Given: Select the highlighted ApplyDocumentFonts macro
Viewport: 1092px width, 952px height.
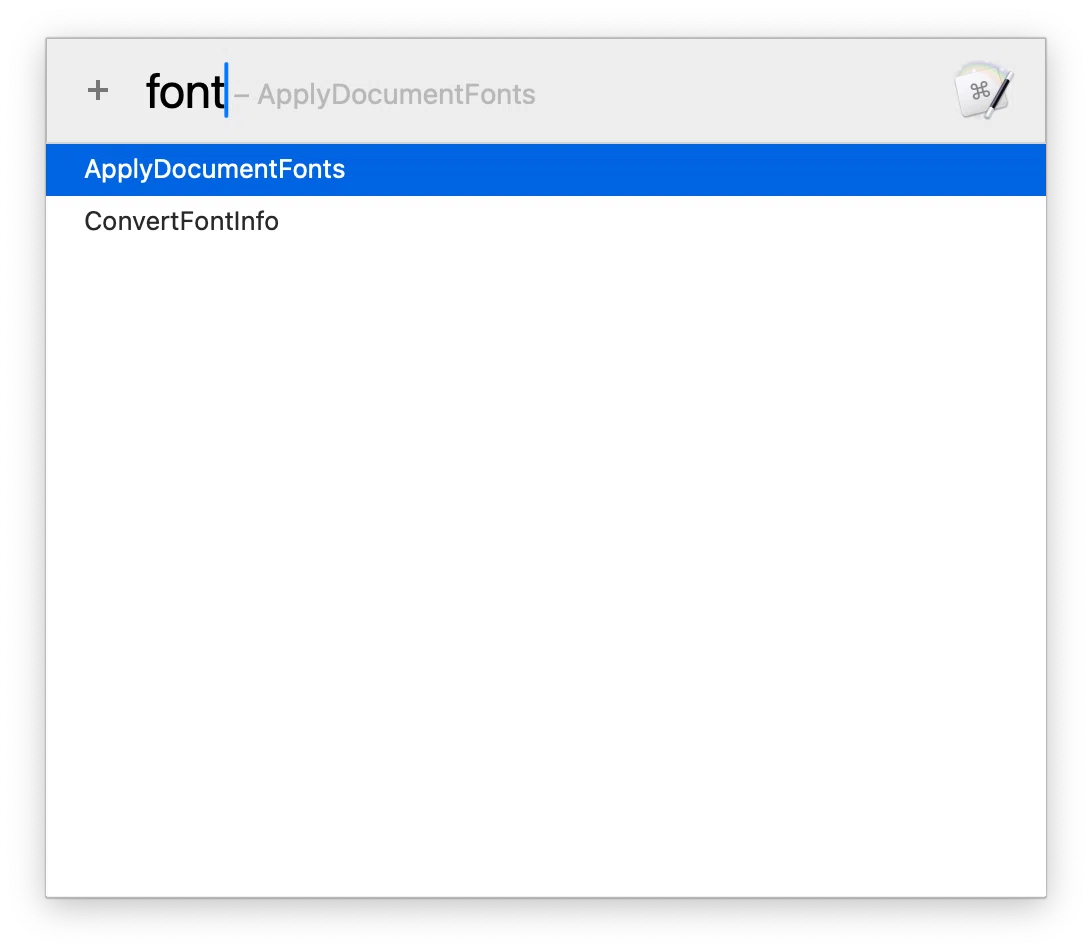Looking at the screenshot, I should click(546, 170).
